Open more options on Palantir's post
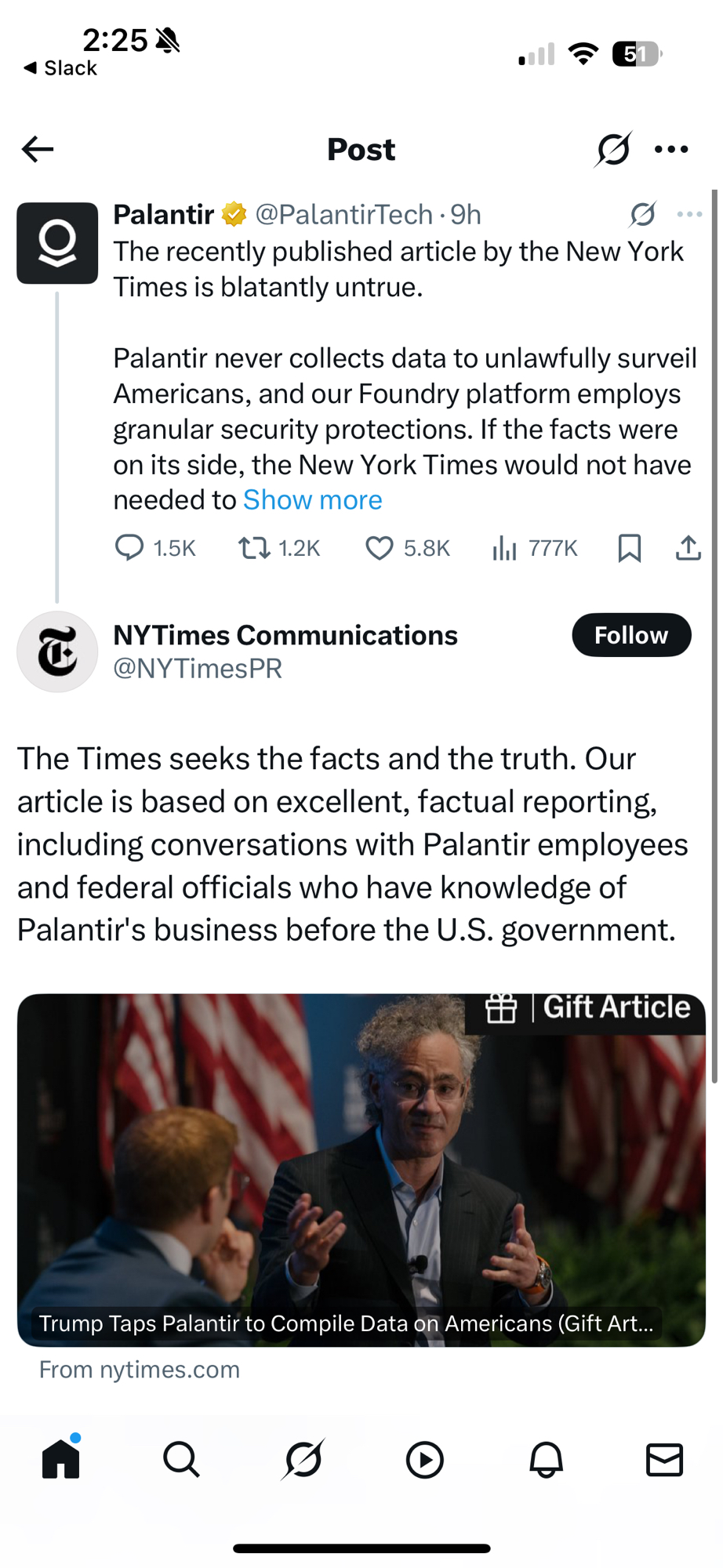Viewport: 723px width, 1568px height. (689, 214)
